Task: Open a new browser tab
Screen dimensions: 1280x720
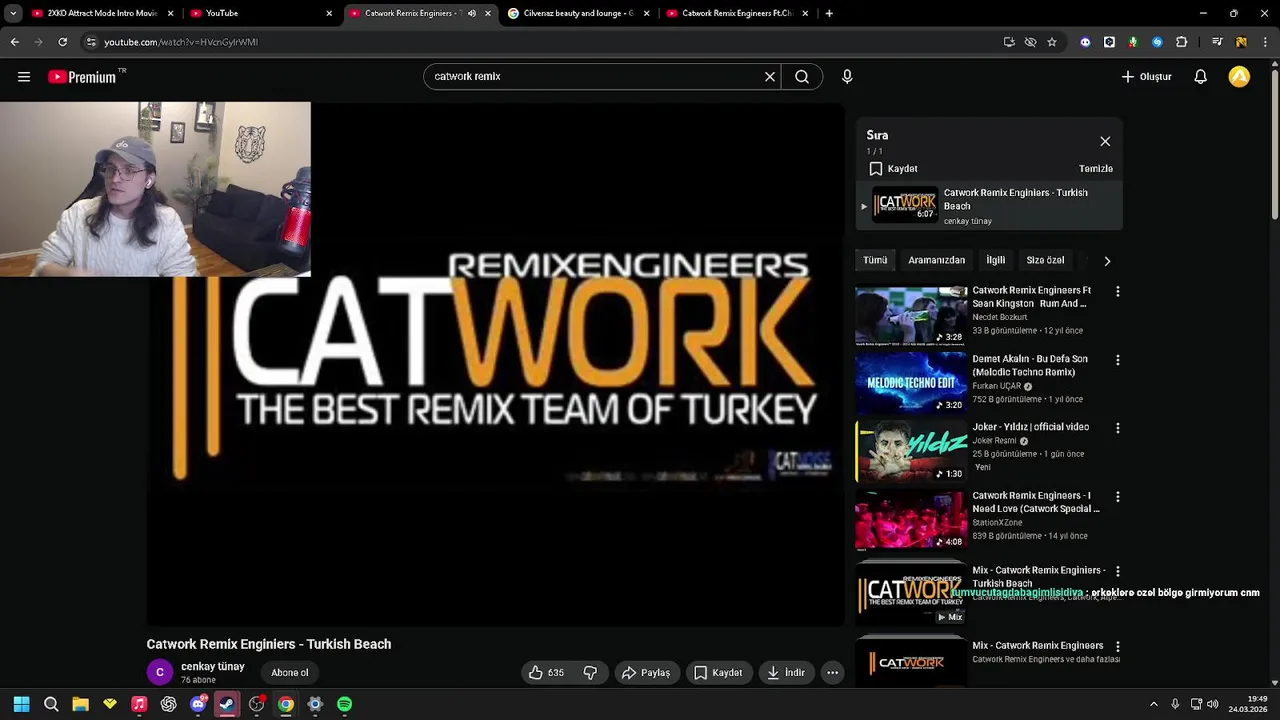Action: 829,13
